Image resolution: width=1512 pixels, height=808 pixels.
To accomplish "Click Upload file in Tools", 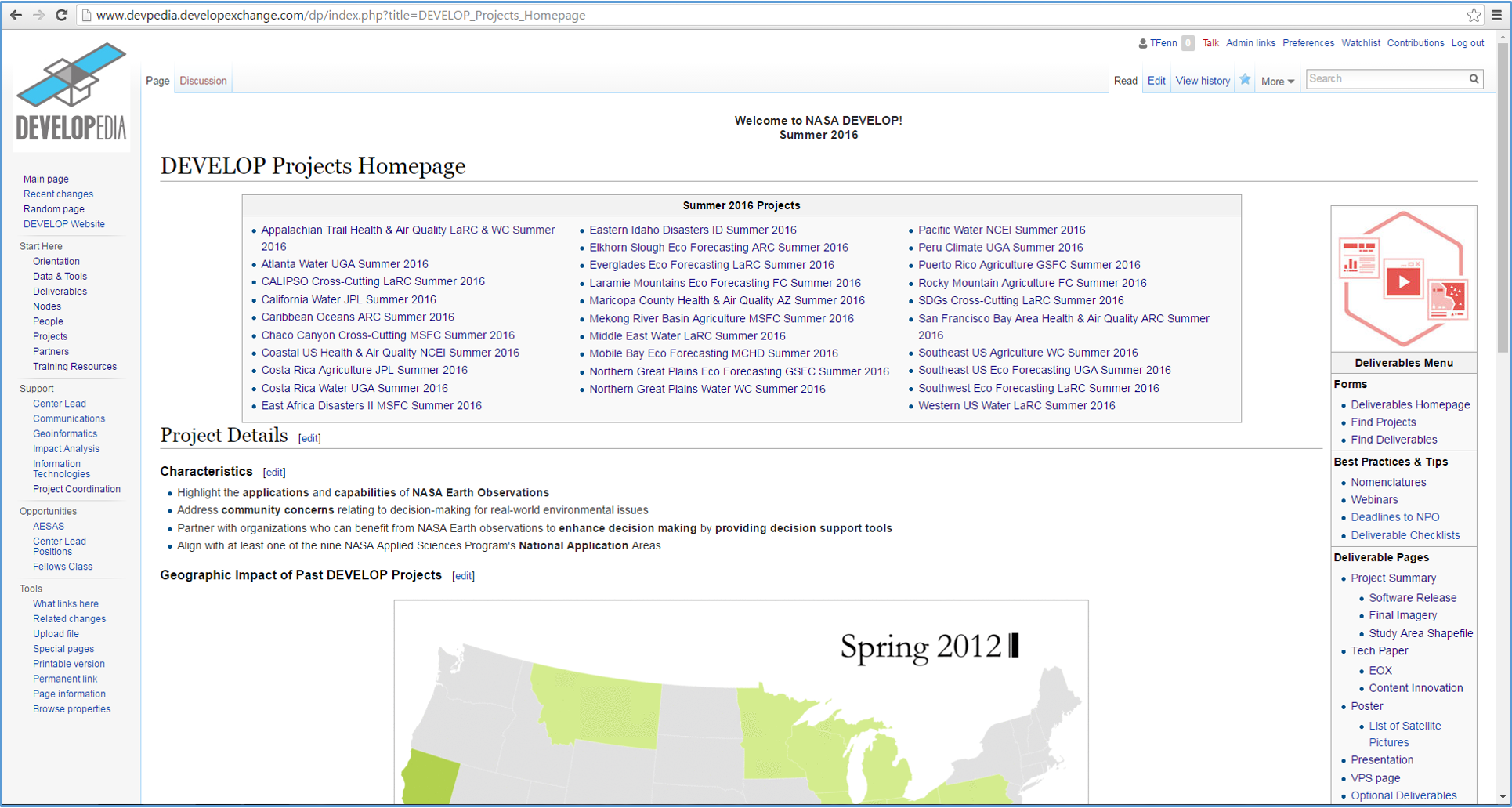I will click(x=56, y=634).
